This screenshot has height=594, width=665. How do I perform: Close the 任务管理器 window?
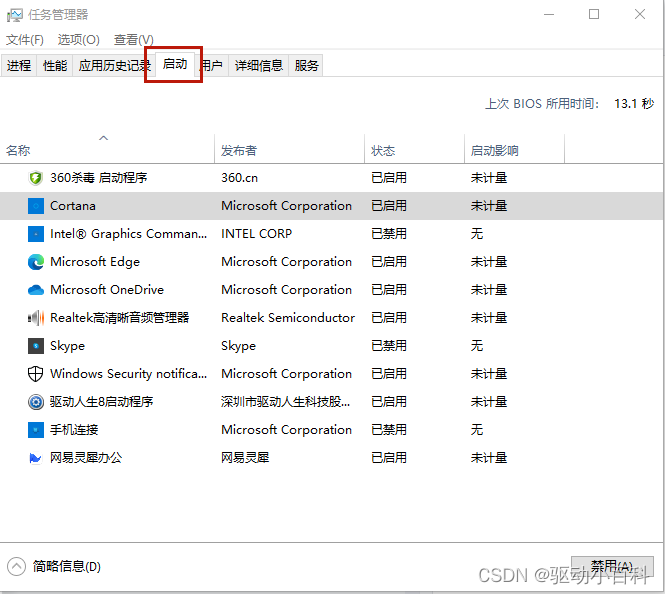coord(640,14)
